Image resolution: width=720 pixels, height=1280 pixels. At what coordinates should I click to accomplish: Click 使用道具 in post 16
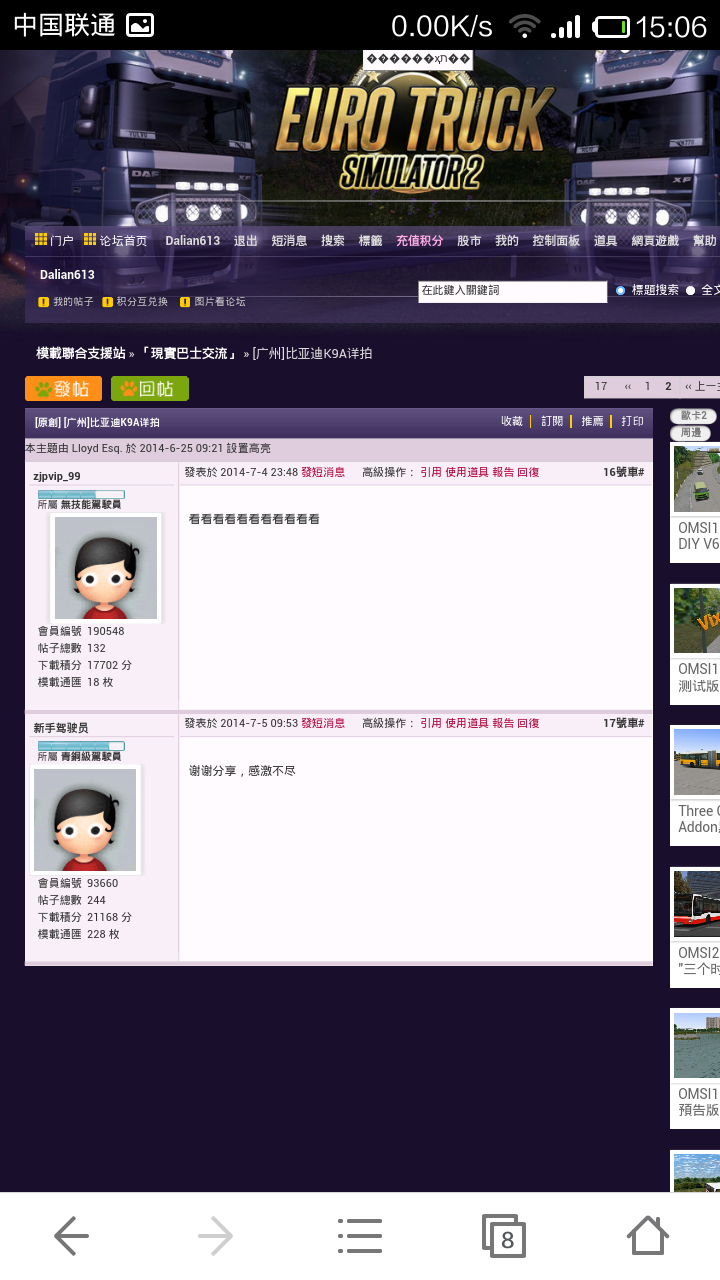click(467, 472)
